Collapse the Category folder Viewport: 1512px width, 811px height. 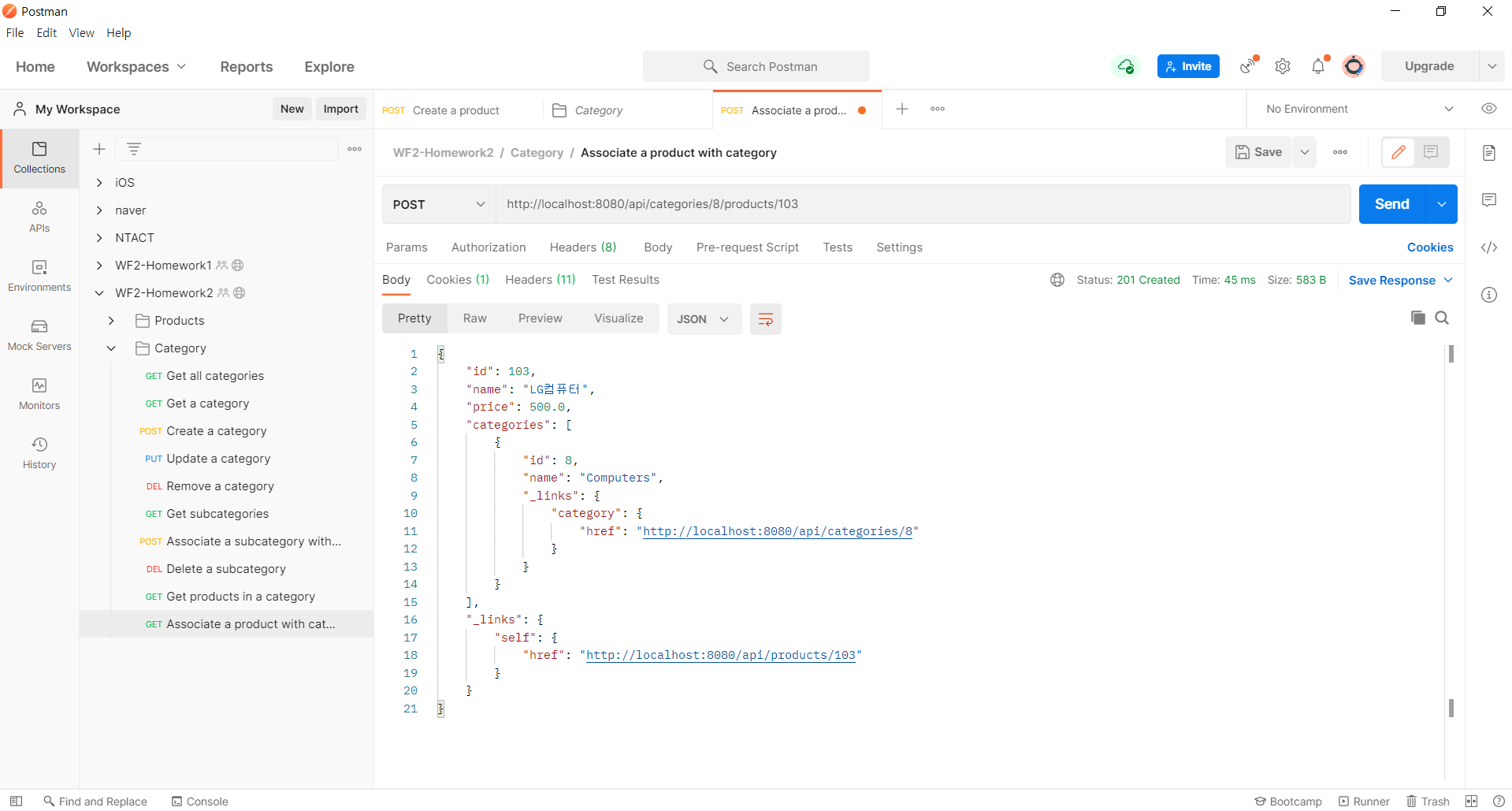tap(111, 348)
